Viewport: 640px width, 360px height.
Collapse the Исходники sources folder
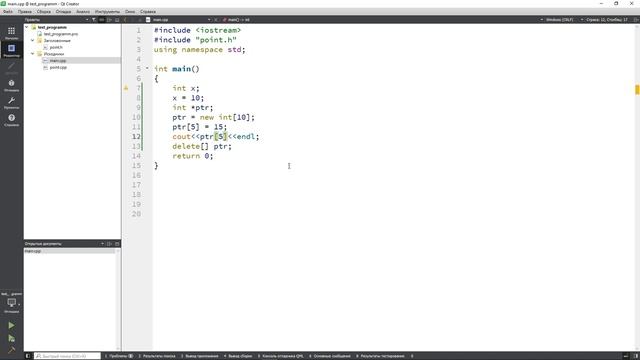pos(33,54)
